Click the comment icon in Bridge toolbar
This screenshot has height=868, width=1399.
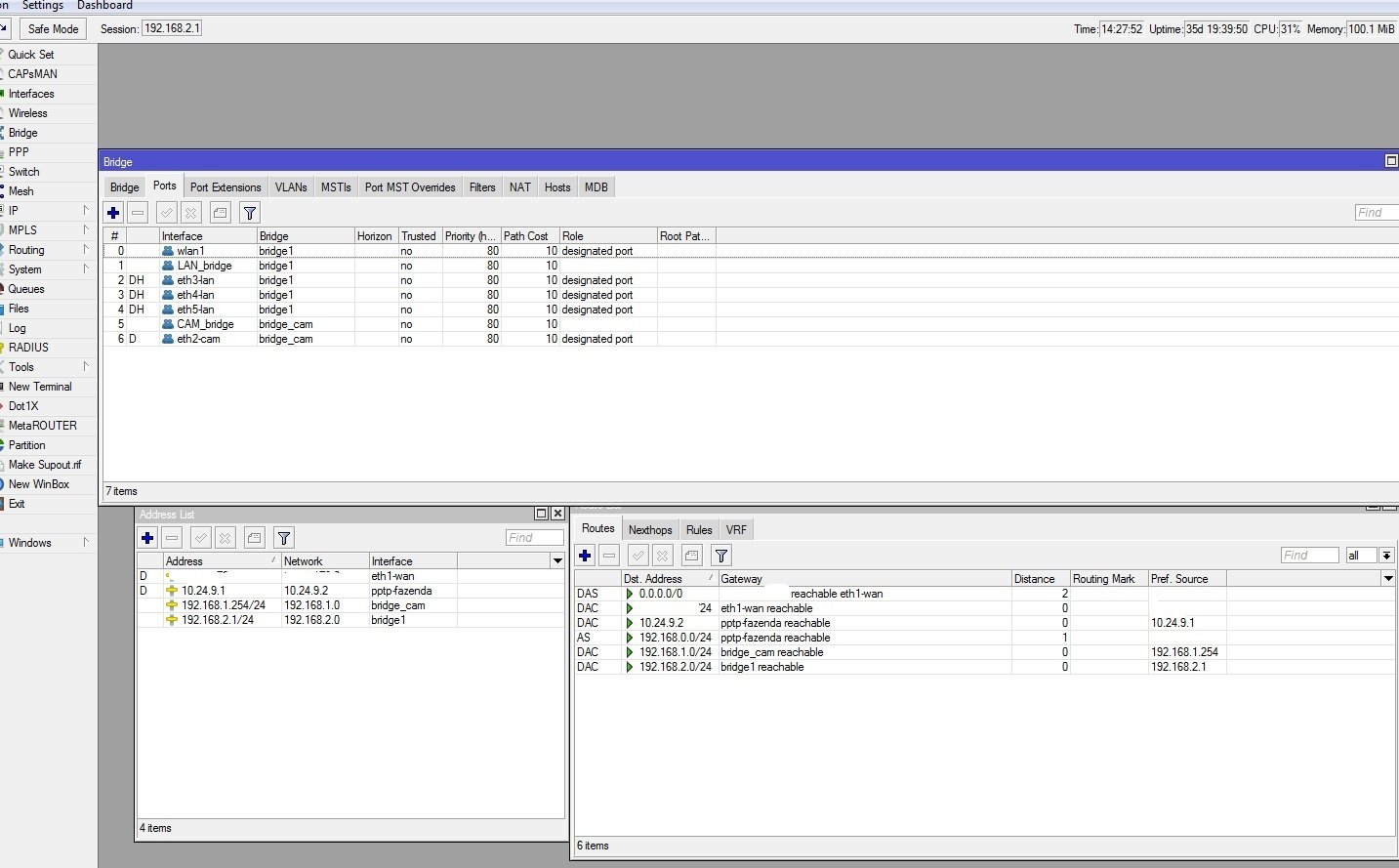coord(221,213)
